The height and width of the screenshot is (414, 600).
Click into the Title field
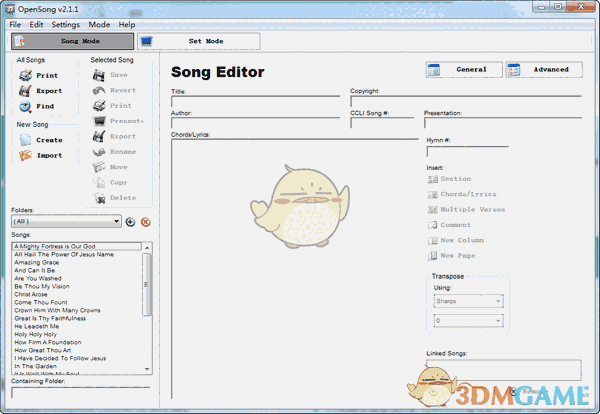click(x=256, y=101)
